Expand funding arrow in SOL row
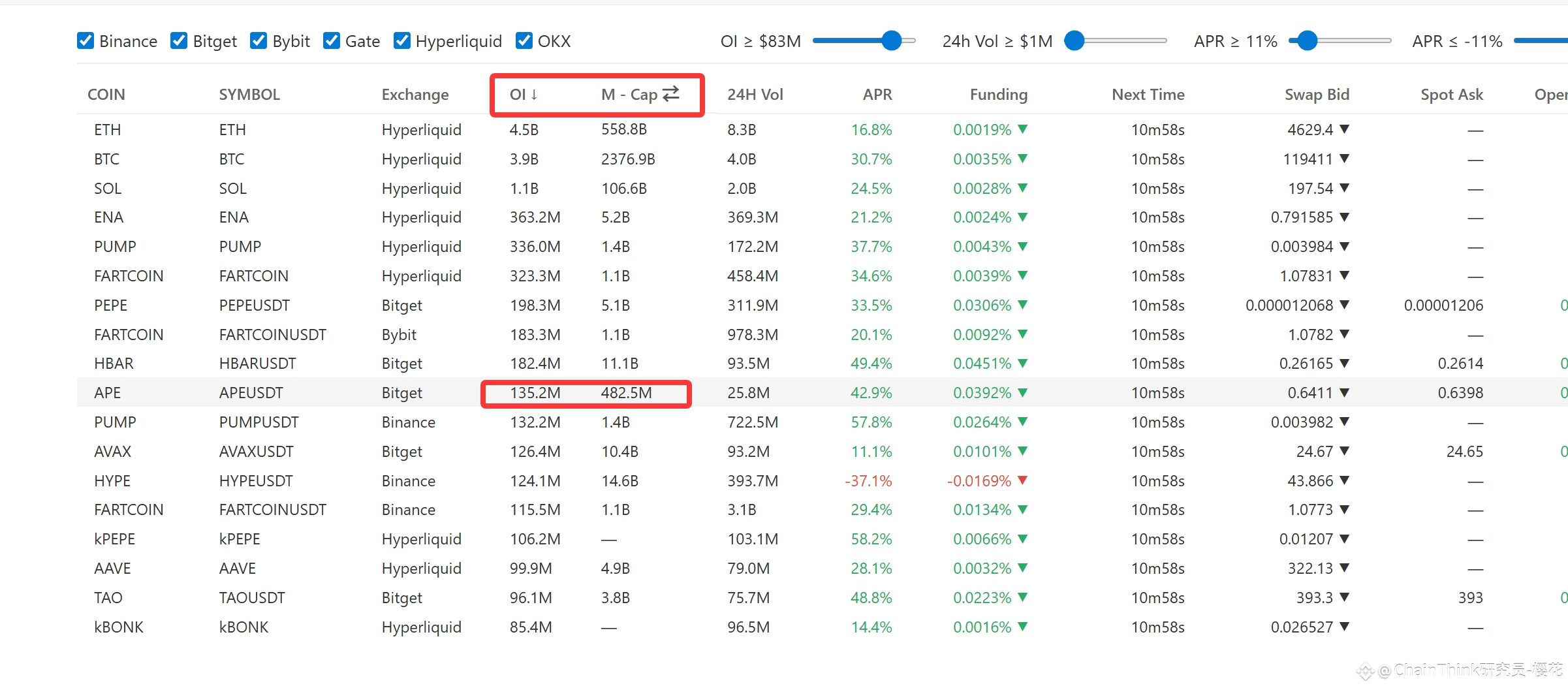This screenshot has width=1568, height=688. tap(1022, 188)
